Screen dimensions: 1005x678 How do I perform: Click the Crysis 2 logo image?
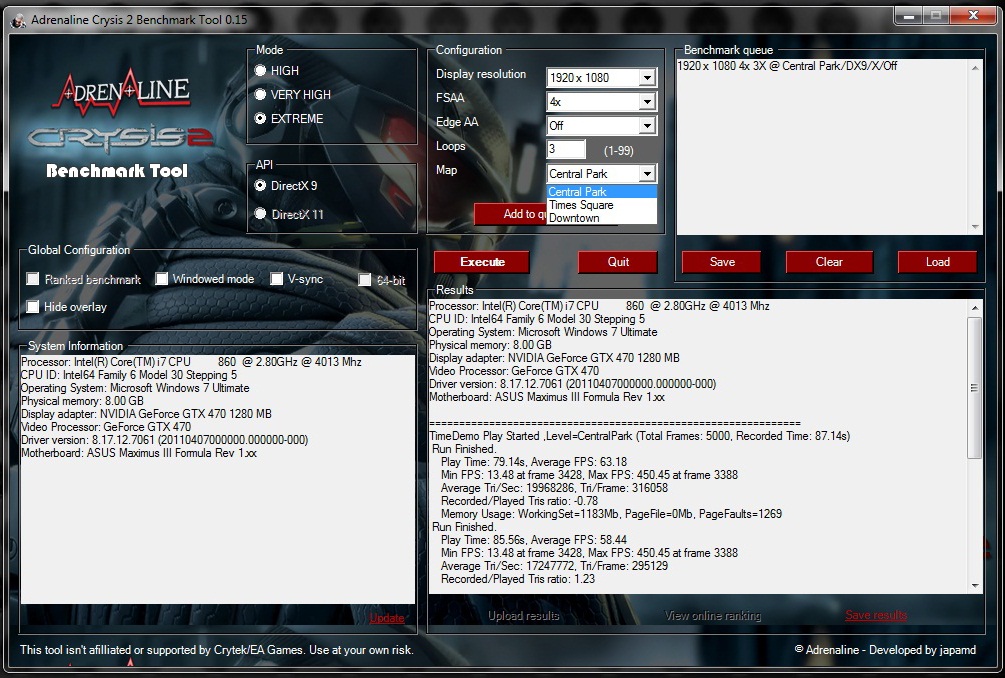[x=120, y=137]
